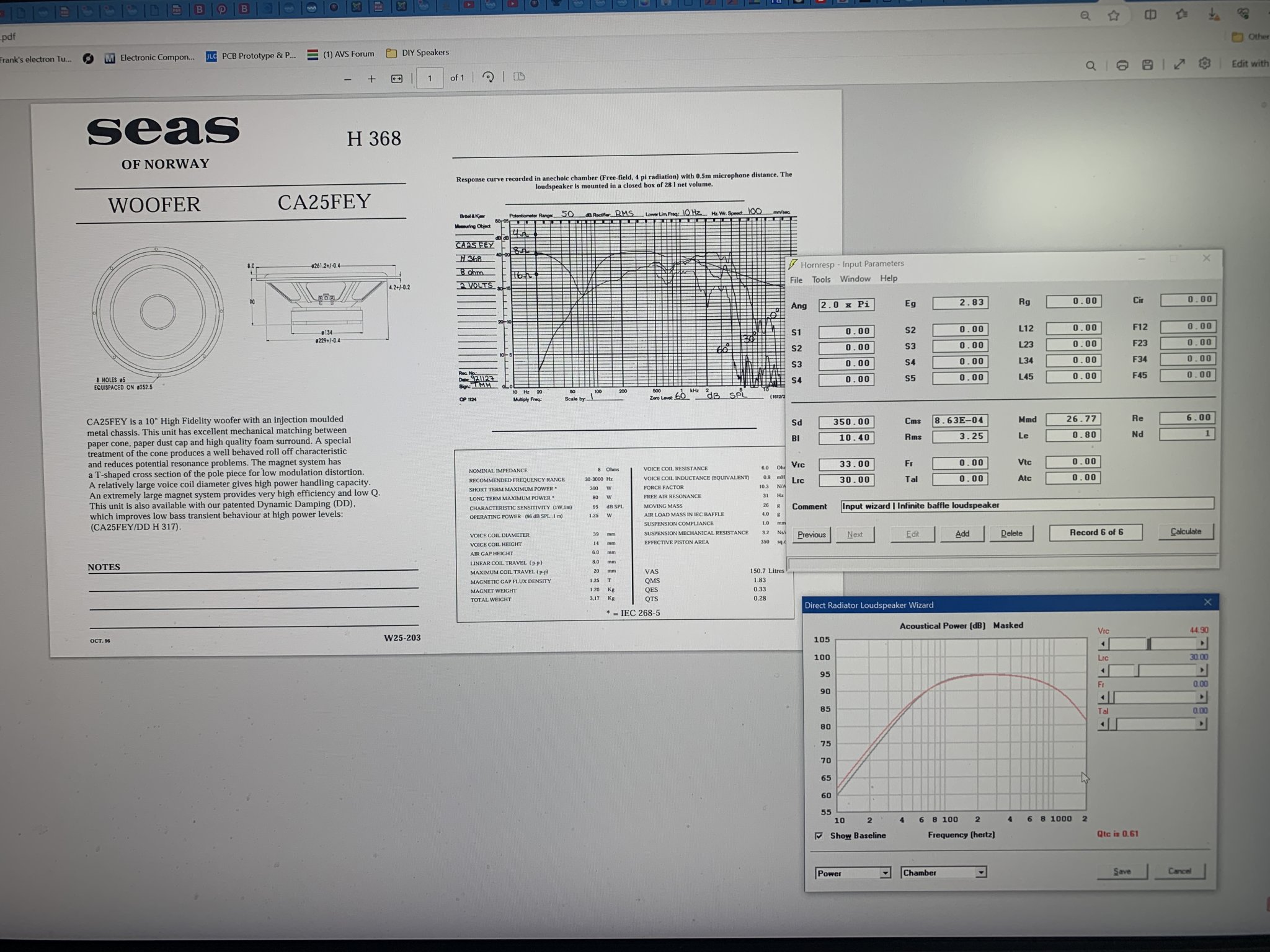
Task: Click Lrc slider left arrow
Action: click(x=1103, y=671)
